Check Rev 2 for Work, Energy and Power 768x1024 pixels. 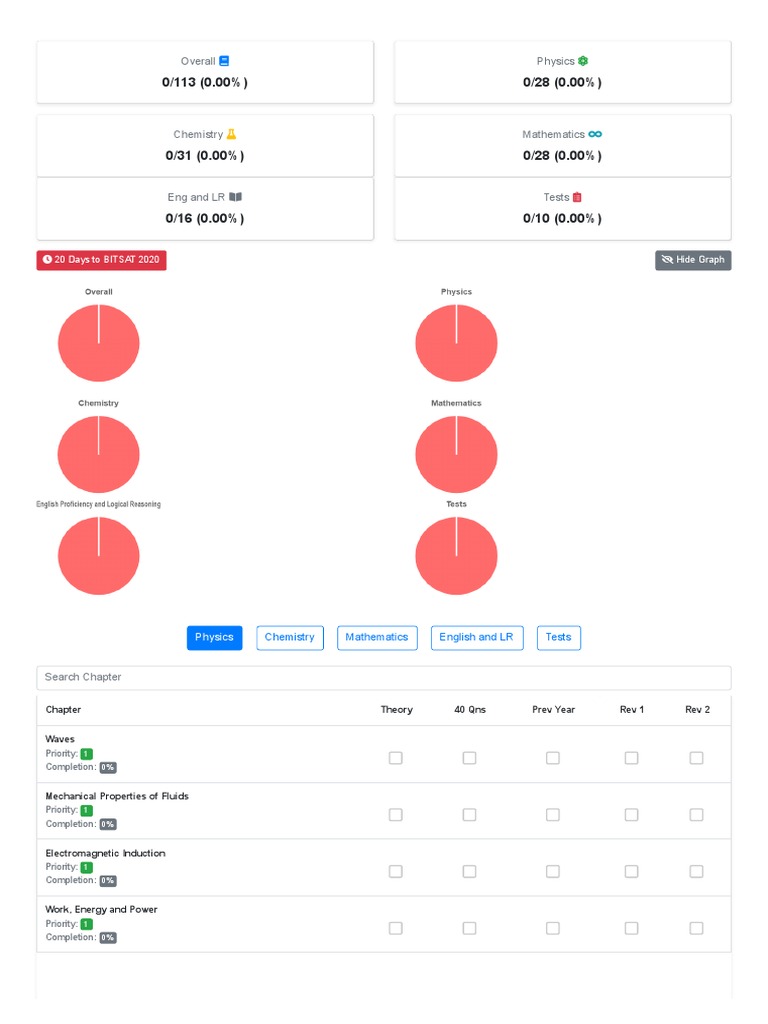[x=696, y=928]
